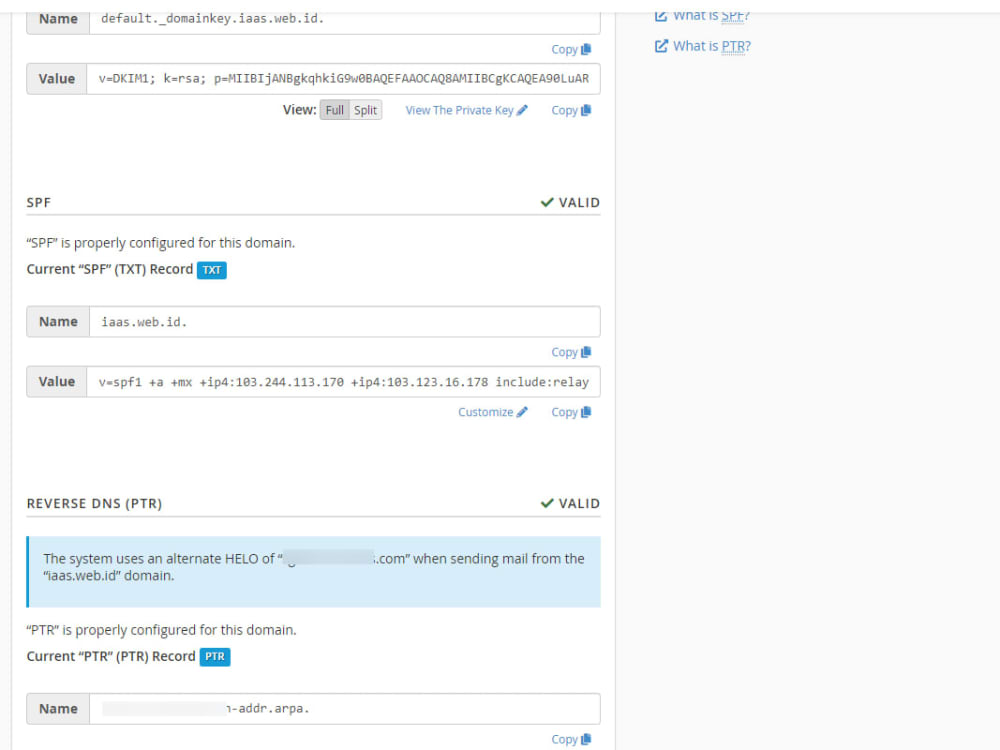Image resolution: width=1000 pixels, height=750 pixels.
Task: Switch DKIM value to Split view
Action: pos(365,110)
